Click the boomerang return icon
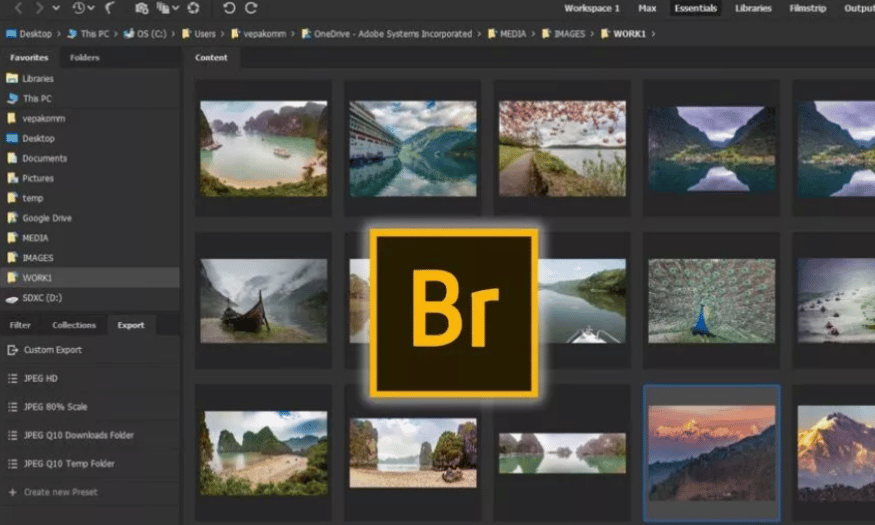 pos(110,8)
